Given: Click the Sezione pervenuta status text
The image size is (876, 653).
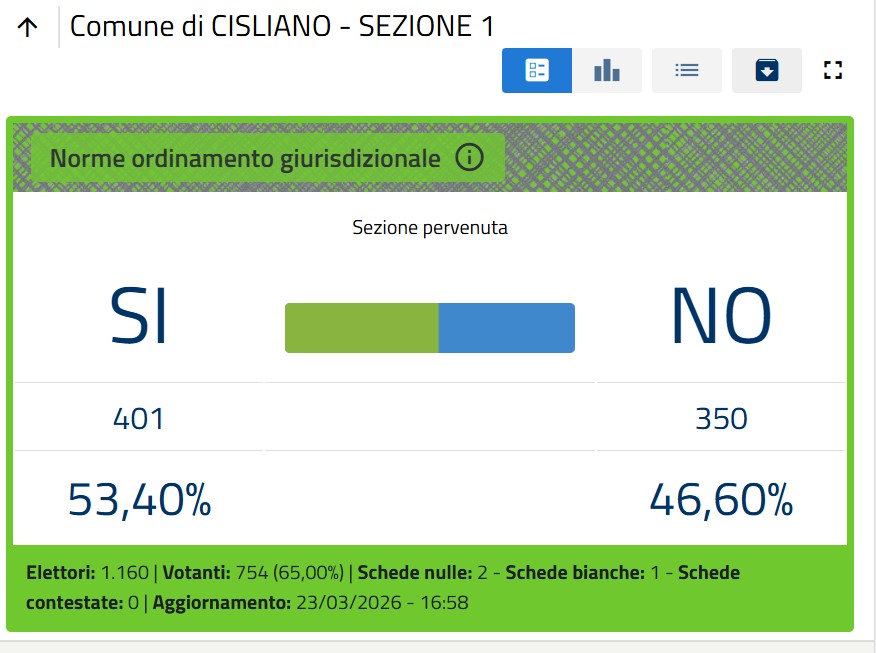Looking at the screenshot, I should point(430,228).
